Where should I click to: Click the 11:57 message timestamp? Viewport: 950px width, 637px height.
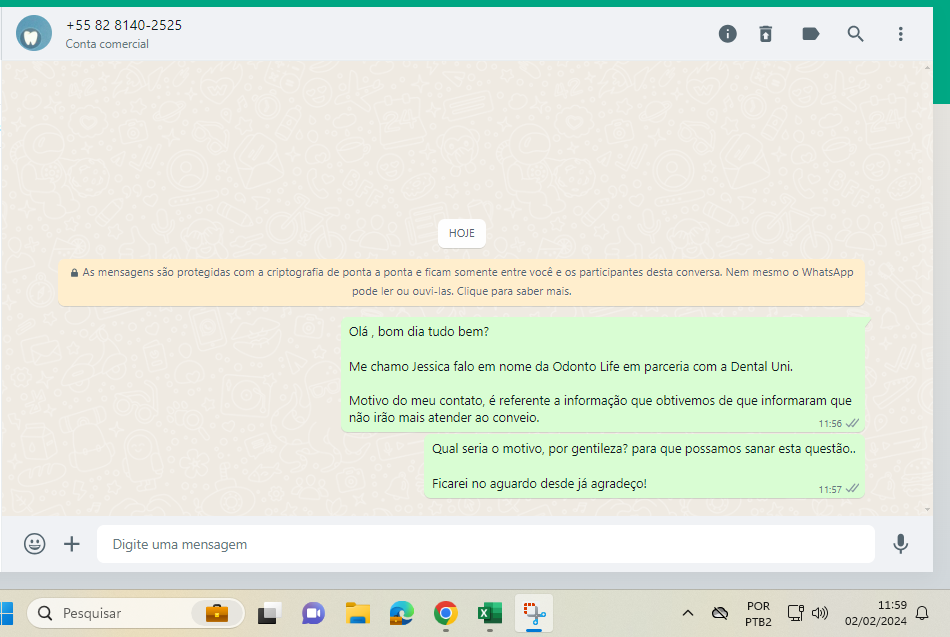830,489
